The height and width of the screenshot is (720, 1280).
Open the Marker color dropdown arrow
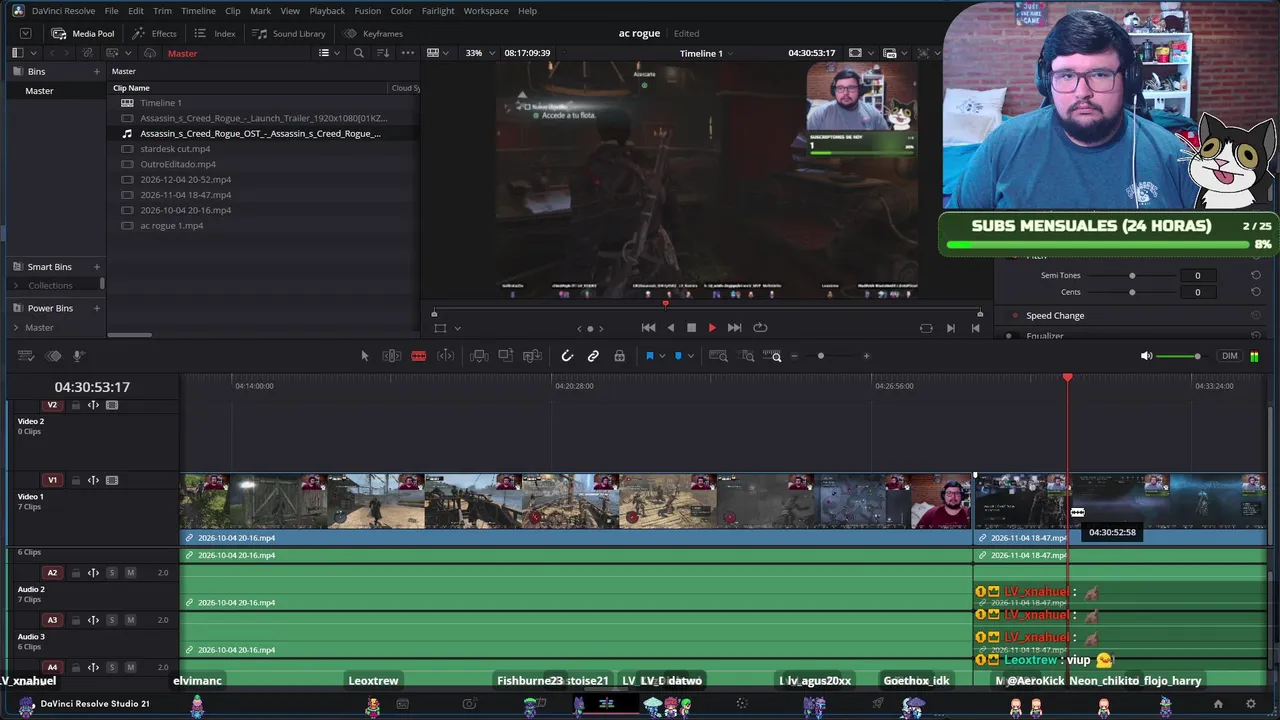click(691, 356)
